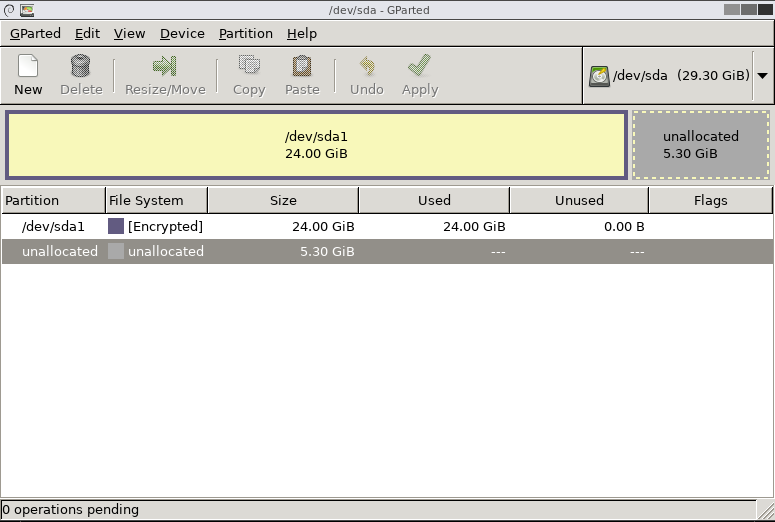Click the hard disk icon beside /dev/sda
775x522 pixels.
click(599, 76)
